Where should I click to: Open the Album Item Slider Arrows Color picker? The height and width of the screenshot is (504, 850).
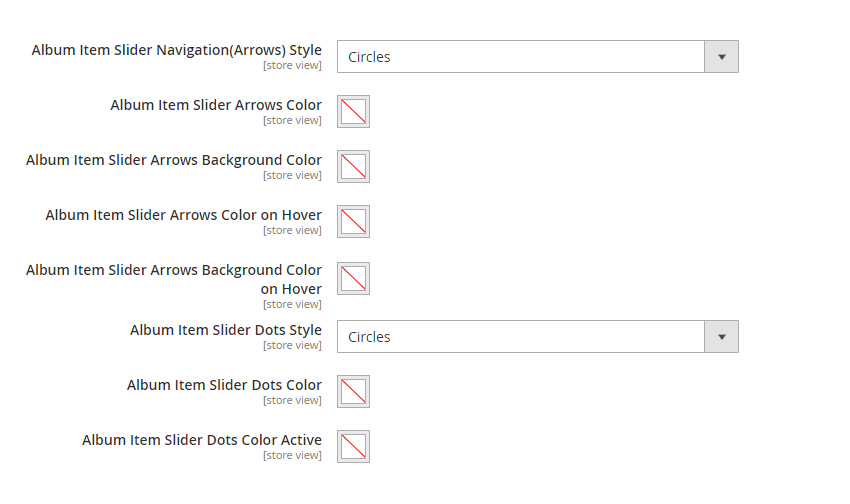pos(353,112)
